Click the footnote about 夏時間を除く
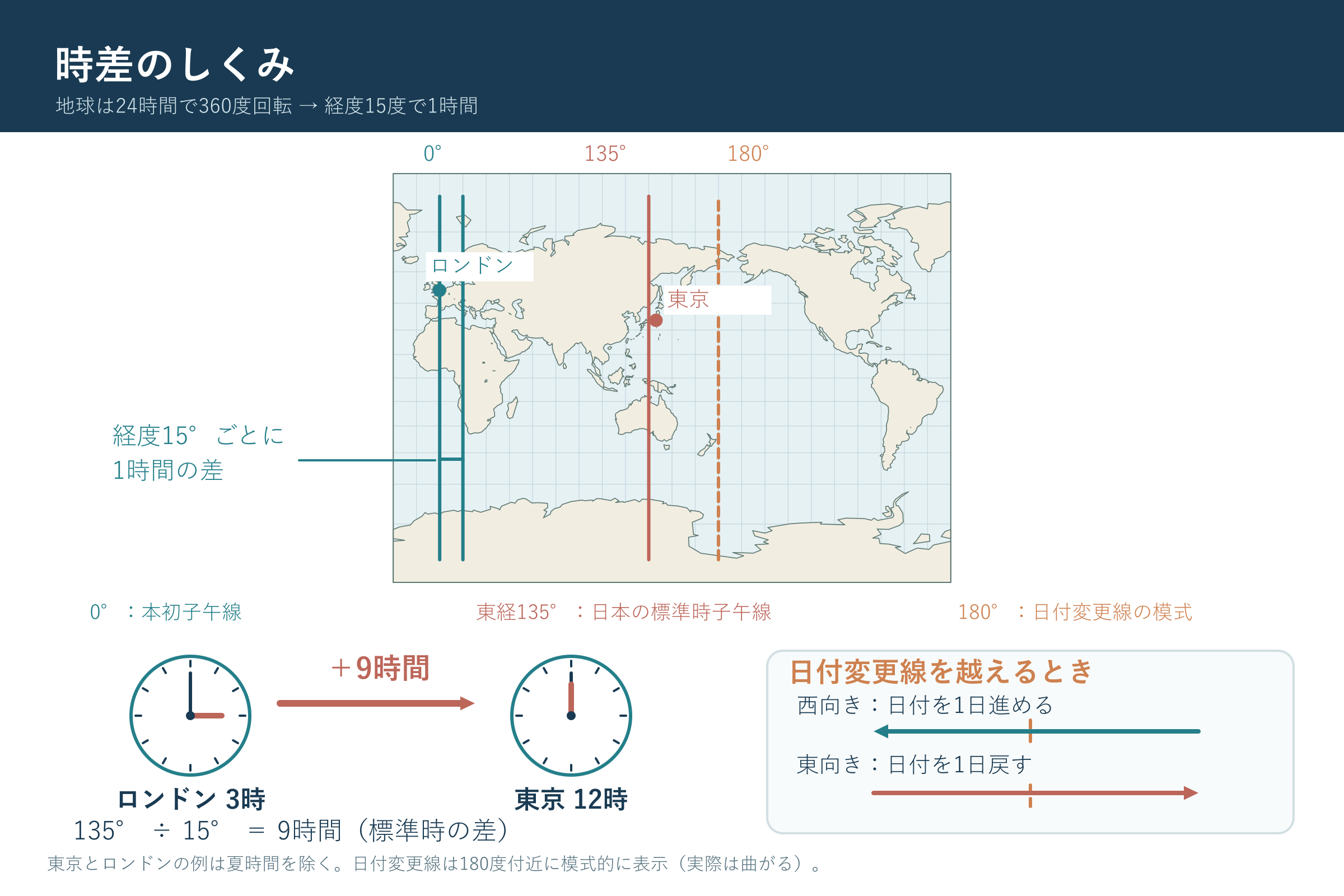The width and height of the screenshot is (1344, 896). point(435,864)
